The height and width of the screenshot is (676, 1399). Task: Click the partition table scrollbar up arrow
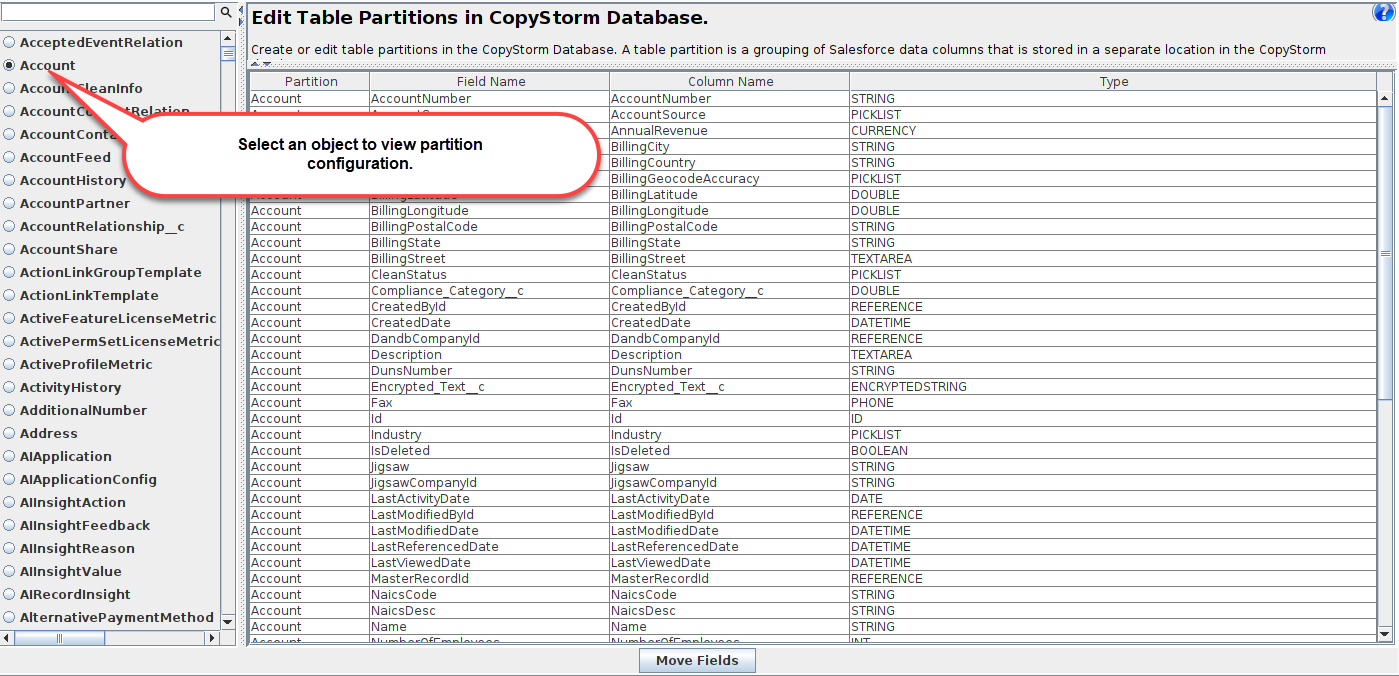point(1386,97)
